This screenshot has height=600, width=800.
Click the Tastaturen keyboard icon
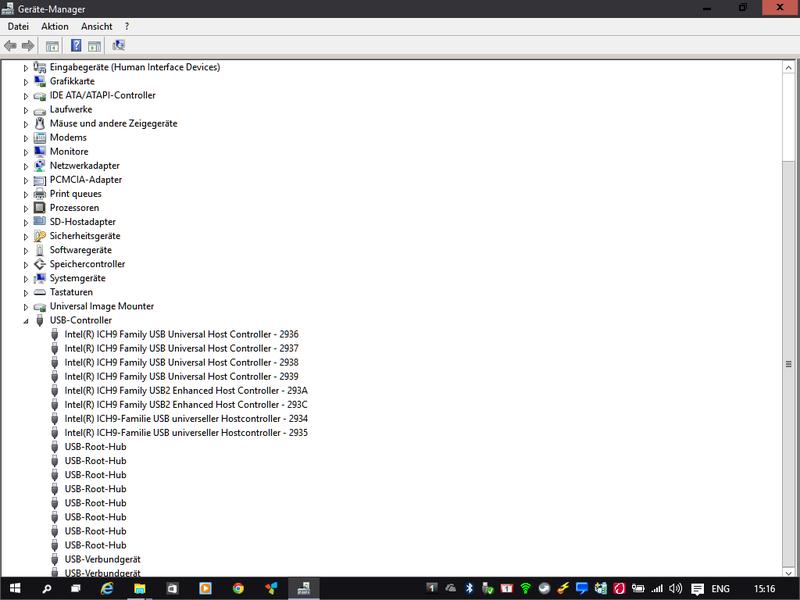40,292
